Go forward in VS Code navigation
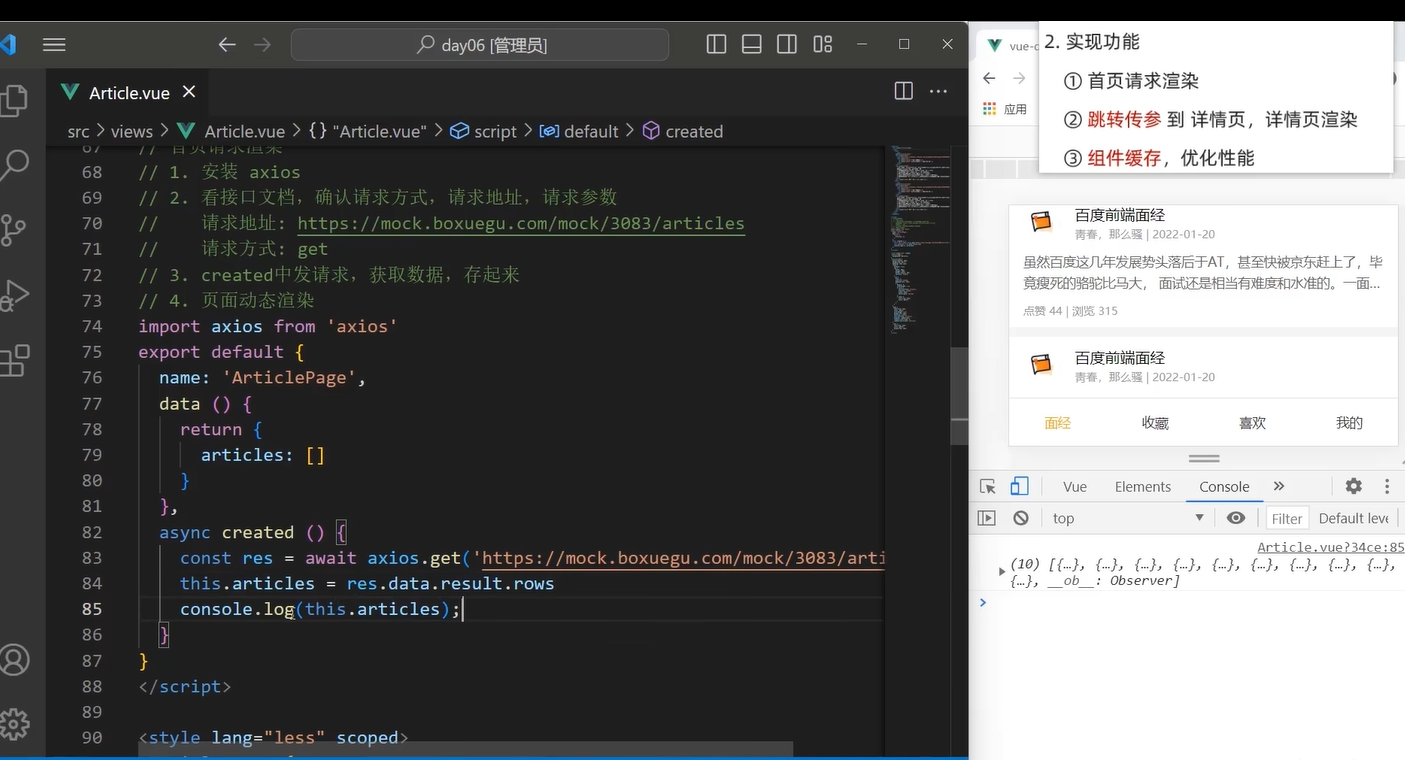The width and height of the screenshot is (1405, 760). (x=262, y=45)
